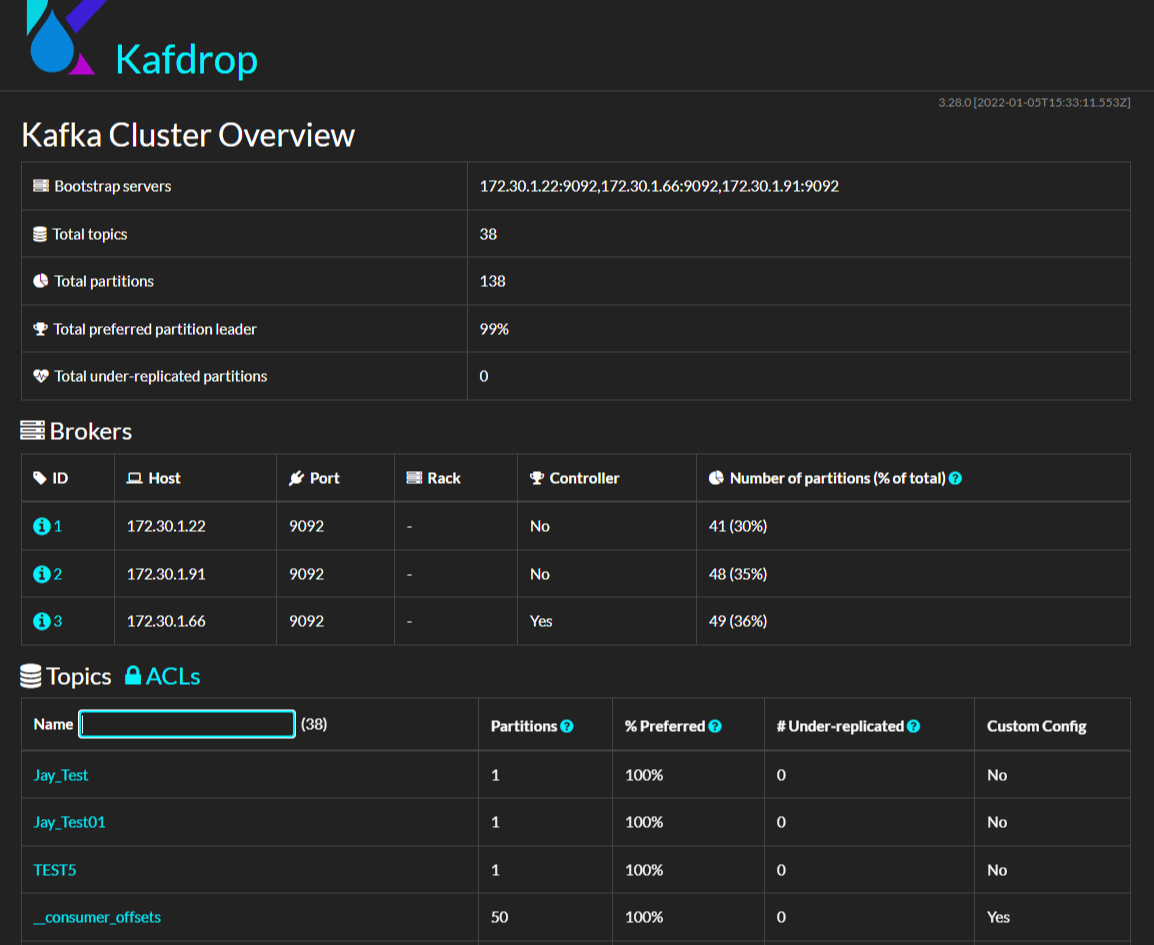
Task: Click the server icon beside Brokers heading
Action: coord(32,431)
